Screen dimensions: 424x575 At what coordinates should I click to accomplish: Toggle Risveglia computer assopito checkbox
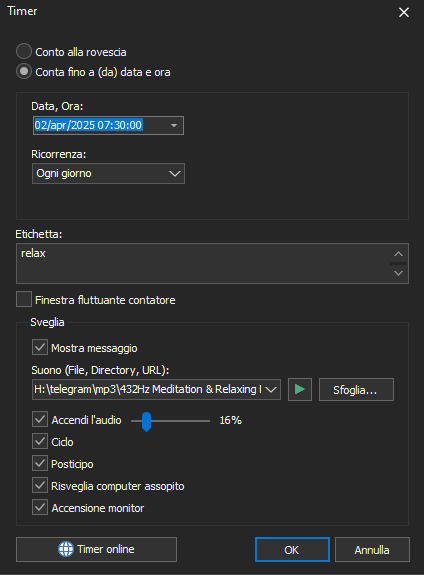[x=40, y=485]
